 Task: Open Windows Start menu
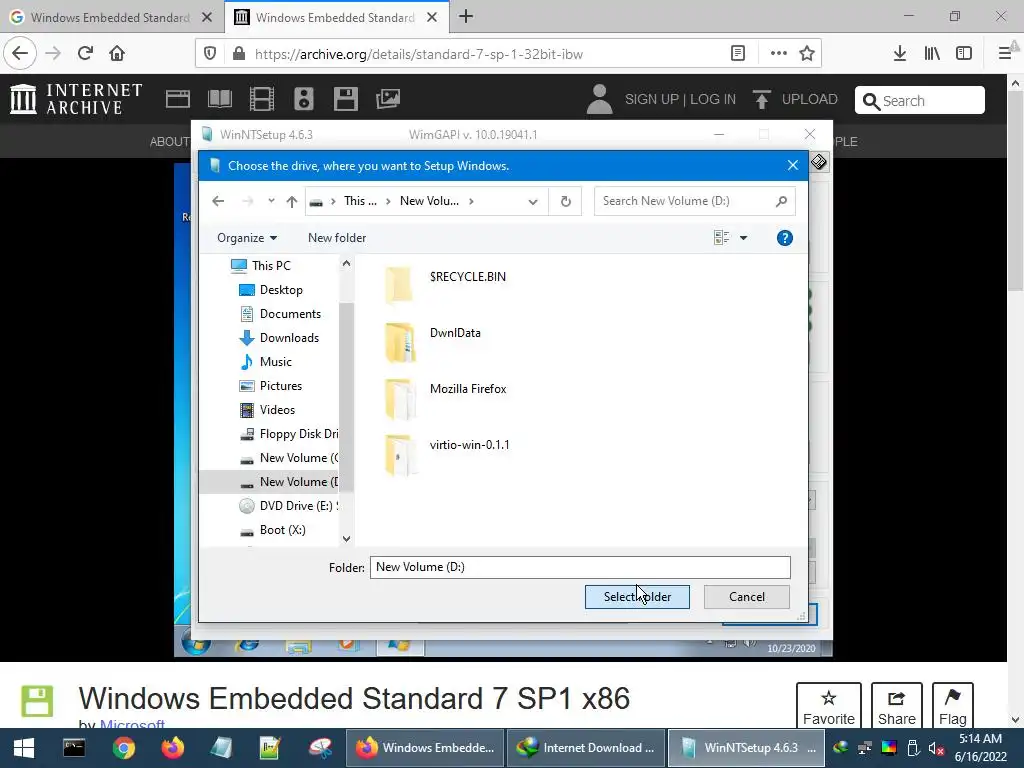pyautogui.click(x=24, y=748)
